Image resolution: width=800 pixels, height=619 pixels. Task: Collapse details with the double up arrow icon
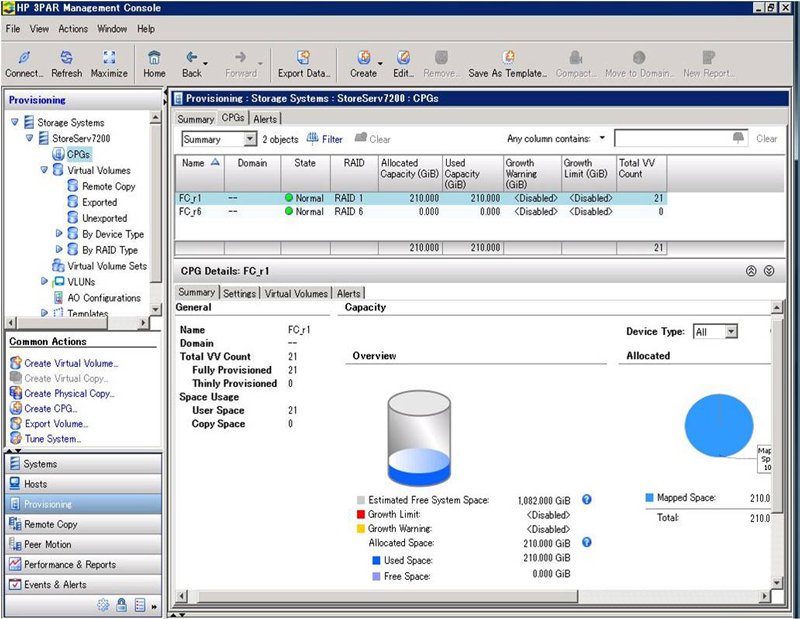click(751, 271)
